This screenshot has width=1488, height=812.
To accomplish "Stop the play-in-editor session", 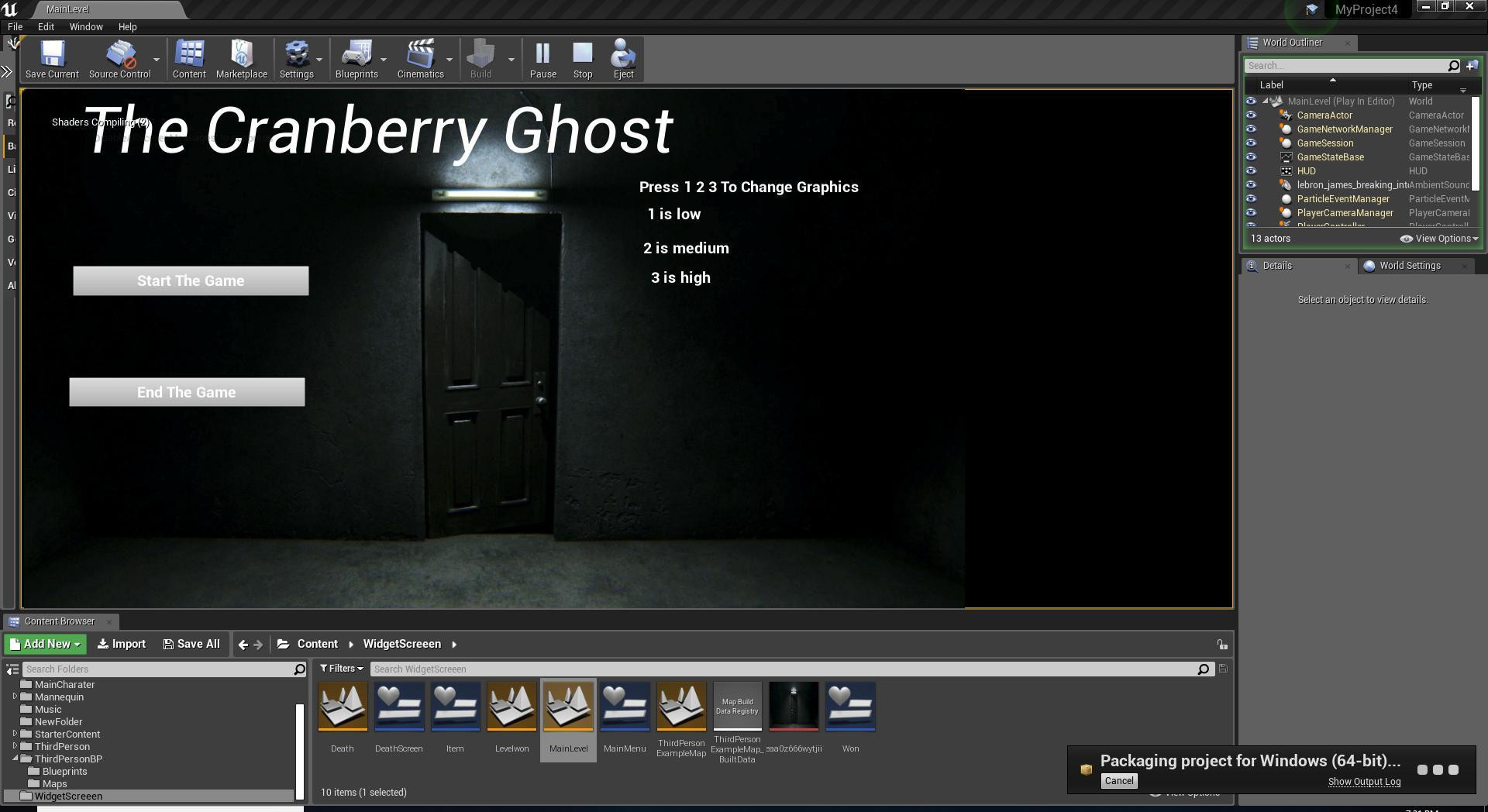I will pos(583,59).
